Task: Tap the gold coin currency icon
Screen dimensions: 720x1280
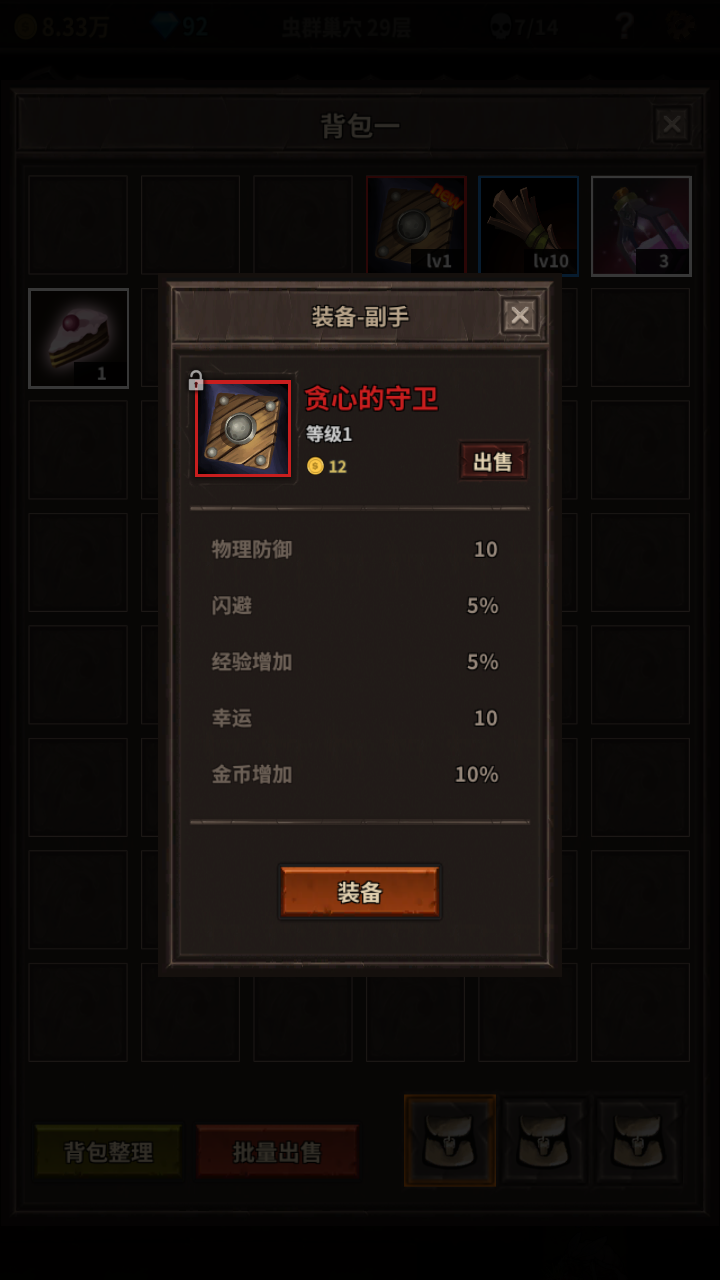Action: (x=25, y=26)
